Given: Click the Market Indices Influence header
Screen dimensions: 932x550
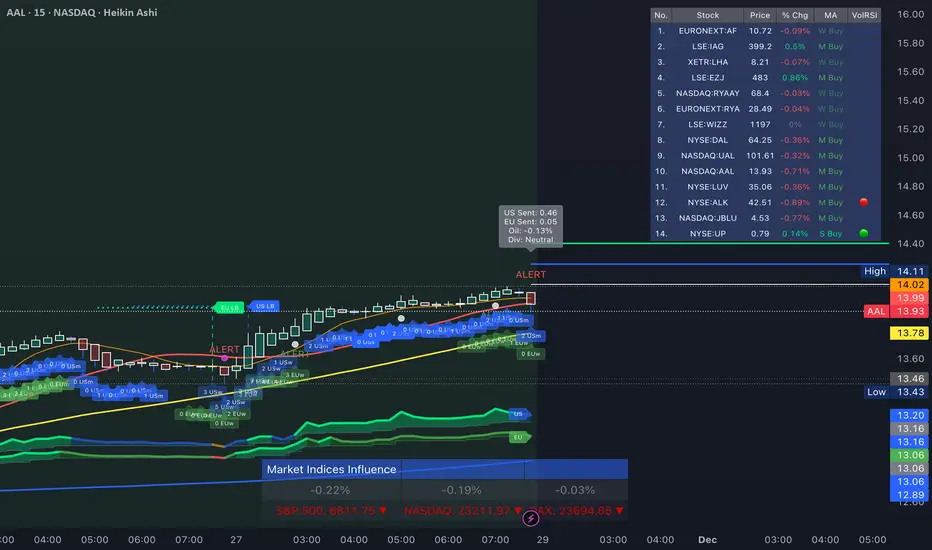Looking at the screenshot, I should click(331, 469).
